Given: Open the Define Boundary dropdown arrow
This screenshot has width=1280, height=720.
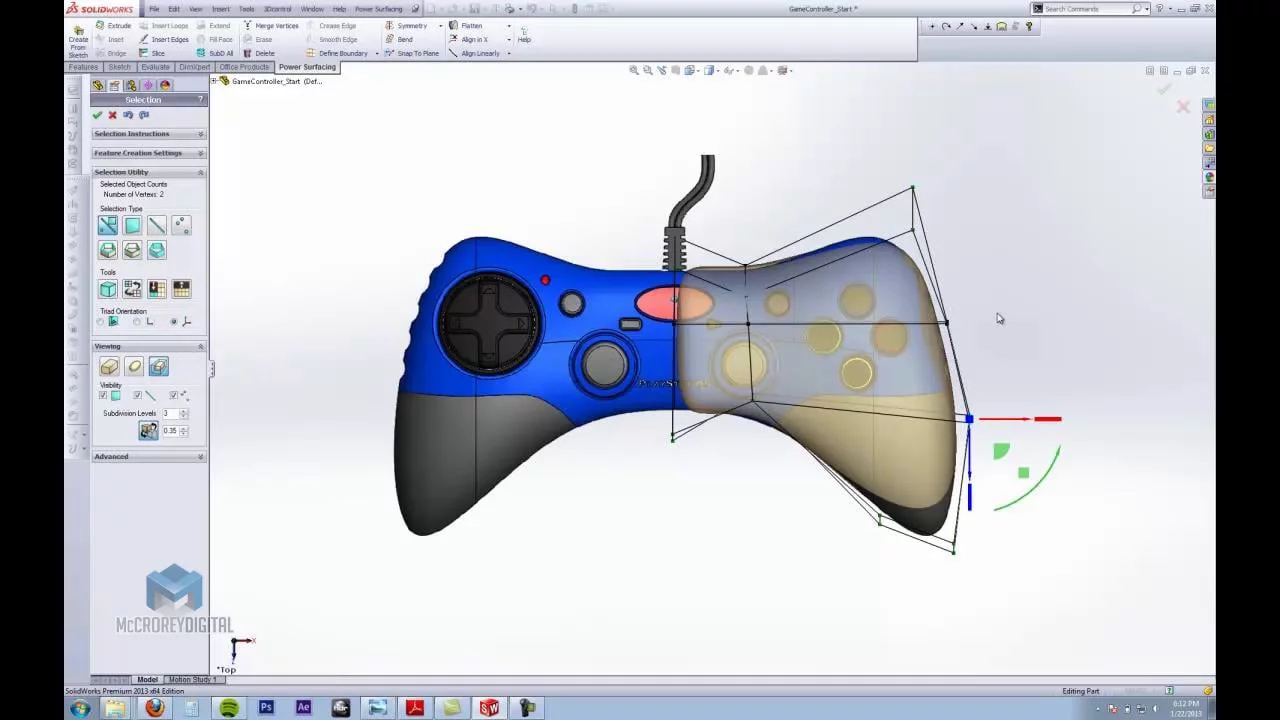Looking at the screenshot, I should pos(377,53).
